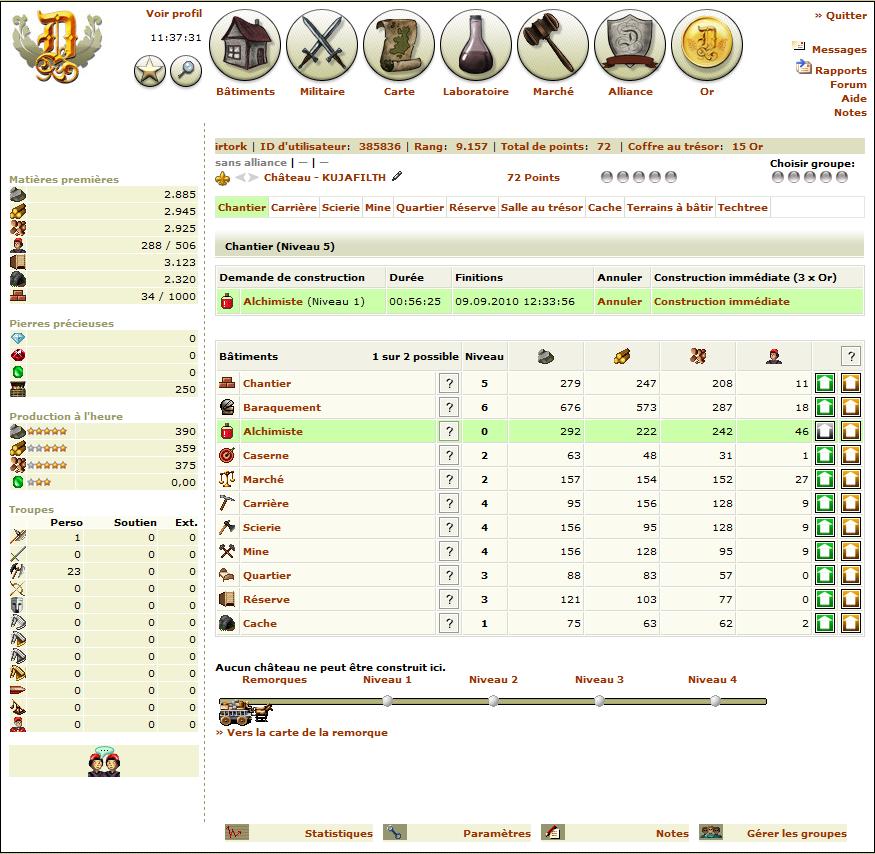875x854 pixels.
Task: Open the Réserve building link in list
Action: (266, 599)
